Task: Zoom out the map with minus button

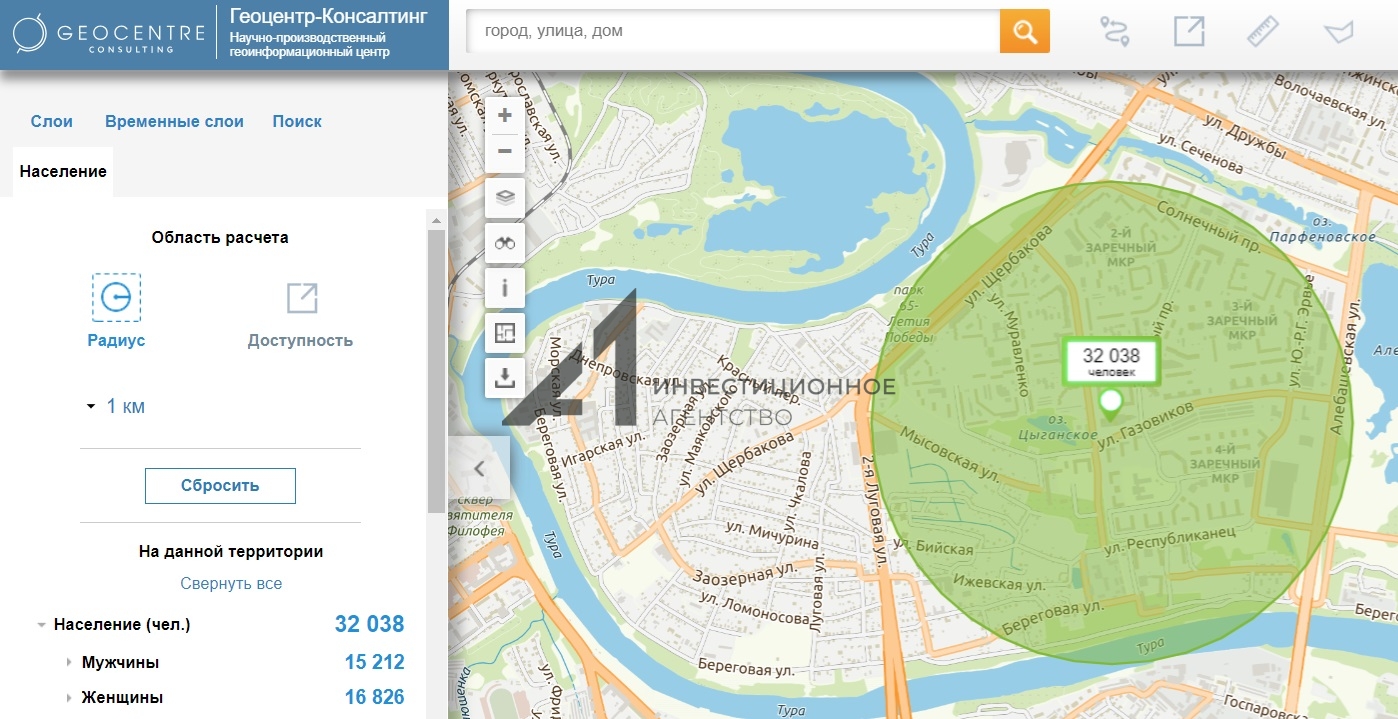Action: [x=505, y=151]
